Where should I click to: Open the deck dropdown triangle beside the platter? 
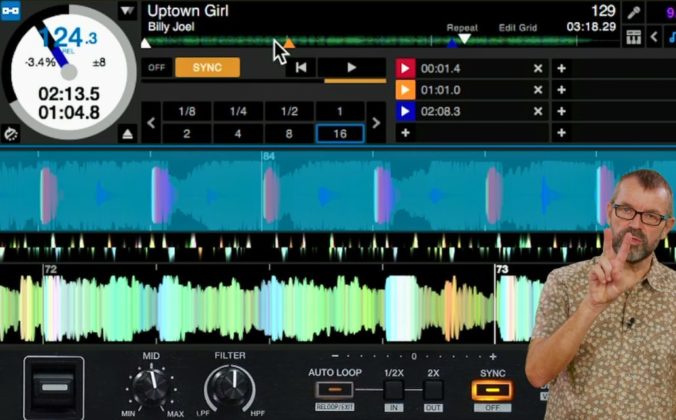(128, 10)
